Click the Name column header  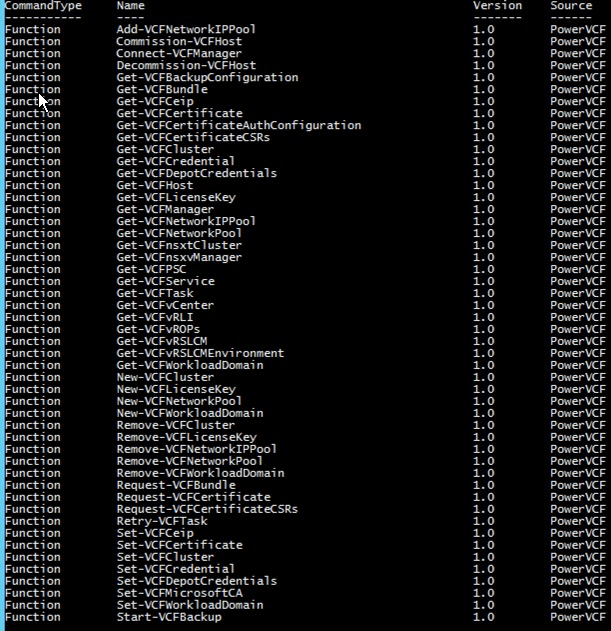130,6
